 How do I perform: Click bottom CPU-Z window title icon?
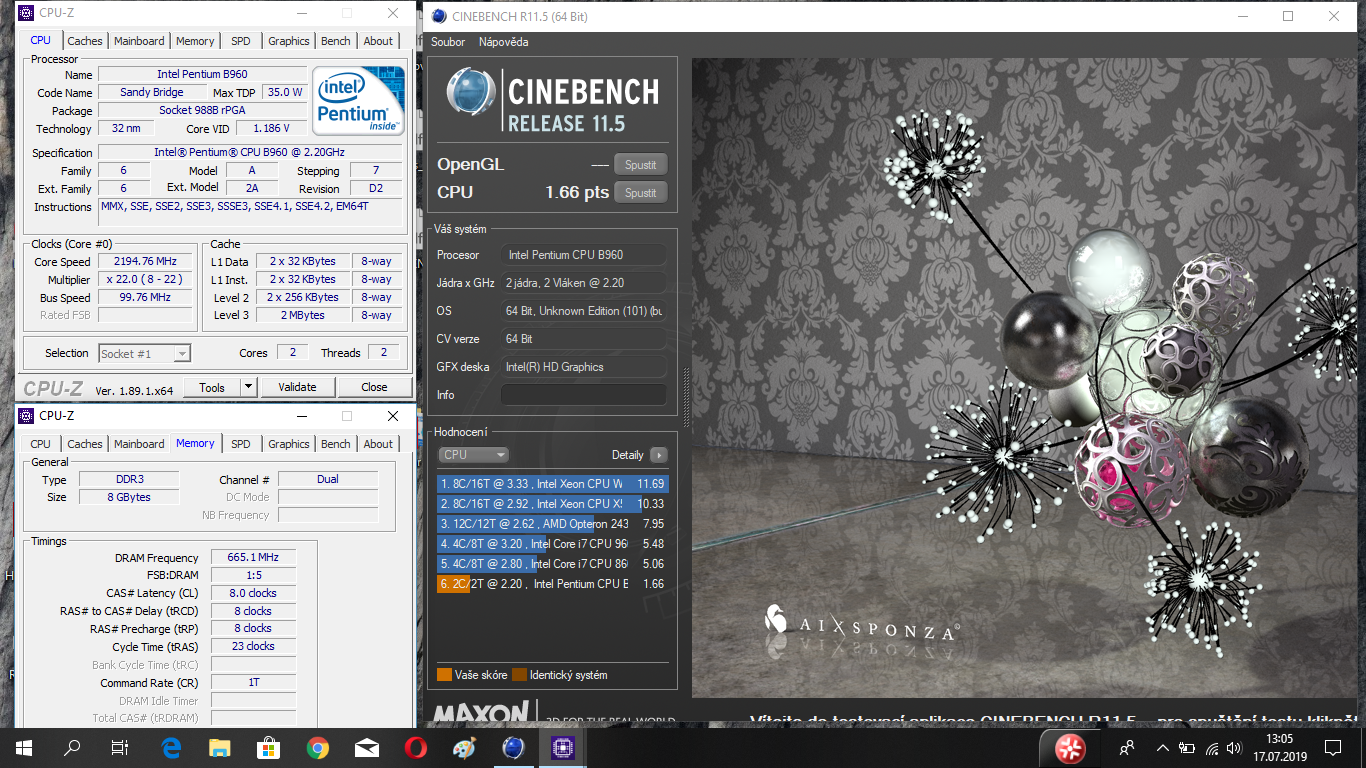[26, 416]
